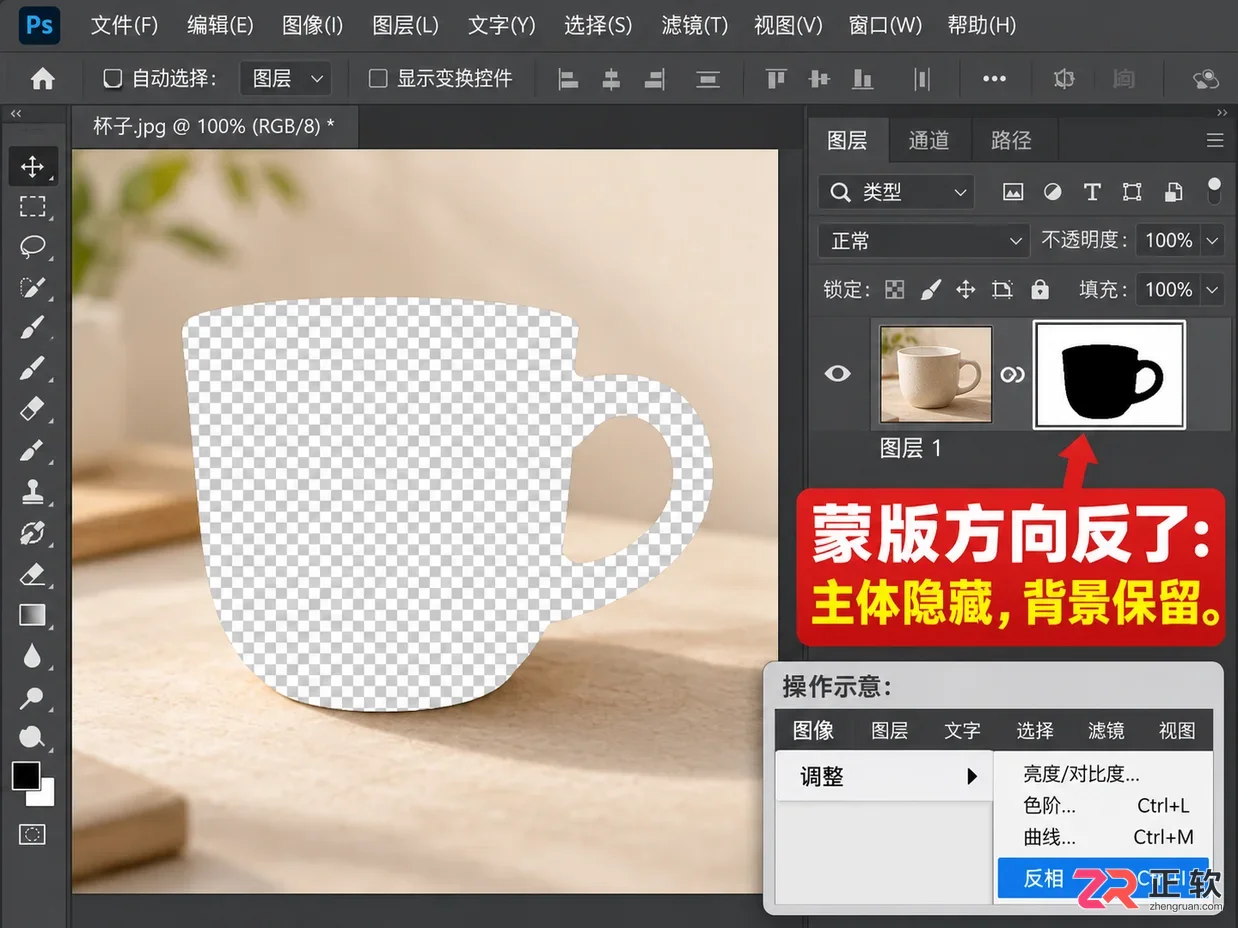Filter layers by smart object icon

coord(1174,192)
